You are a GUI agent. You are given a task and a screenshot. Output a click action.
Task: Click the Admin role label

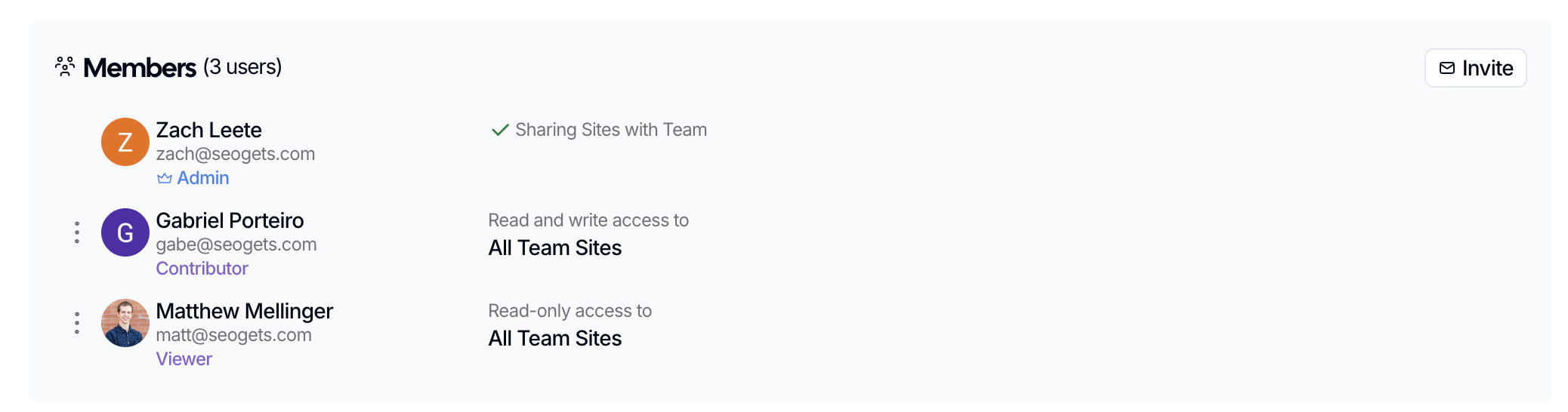coord(202,178)
